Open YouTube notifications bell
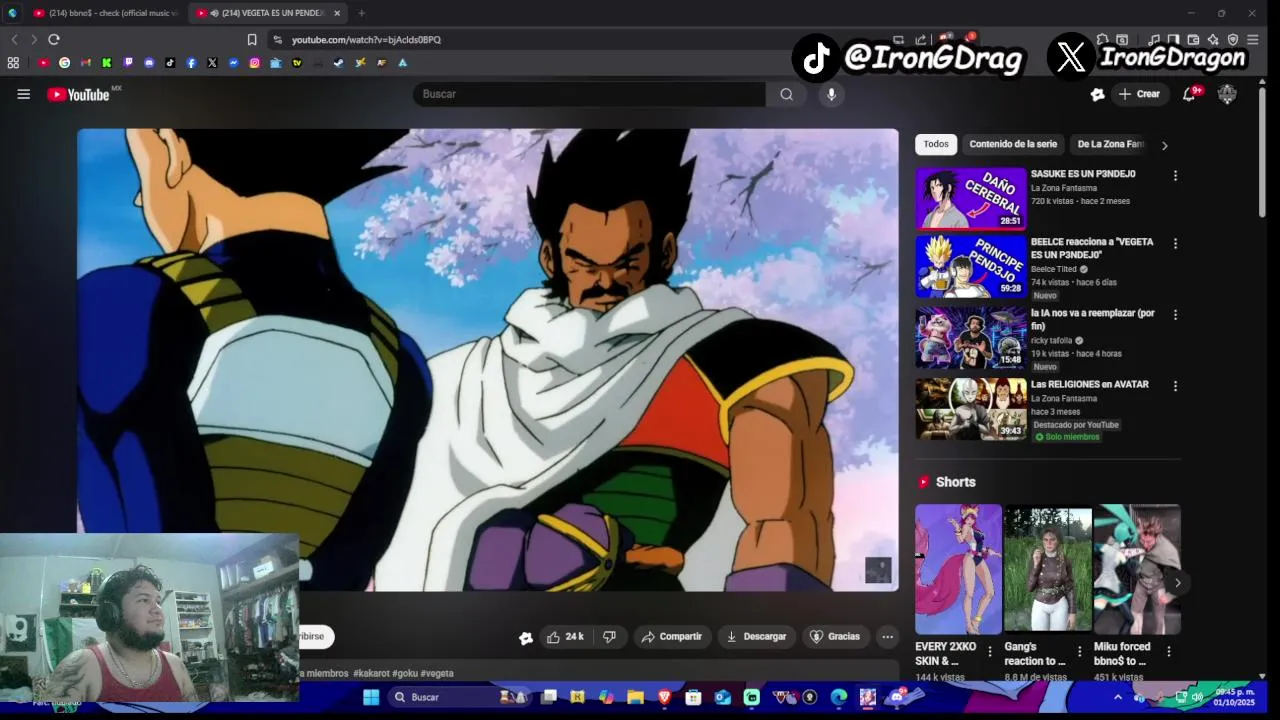 coord(1189,94)
